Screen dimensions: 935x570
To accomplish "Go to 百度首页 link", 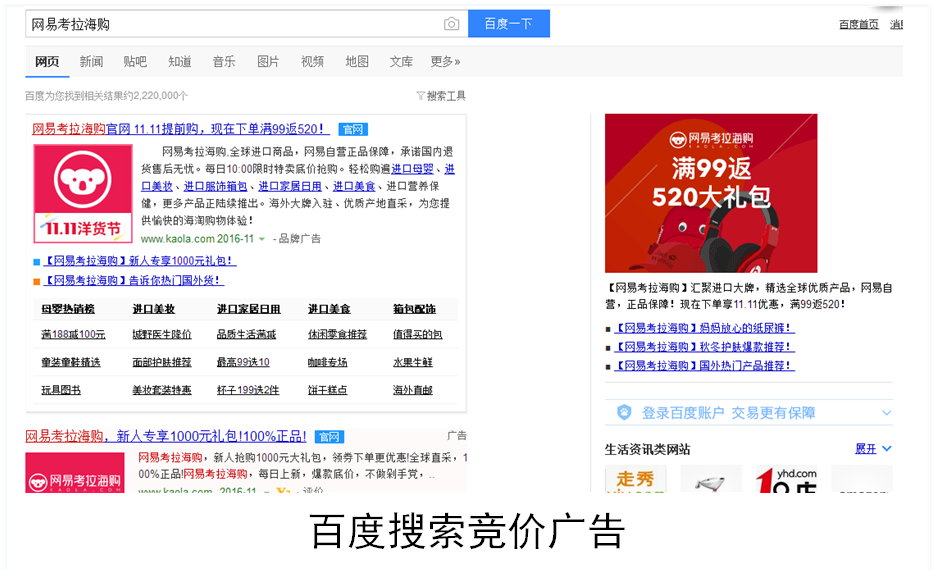I will pos(859,24).
